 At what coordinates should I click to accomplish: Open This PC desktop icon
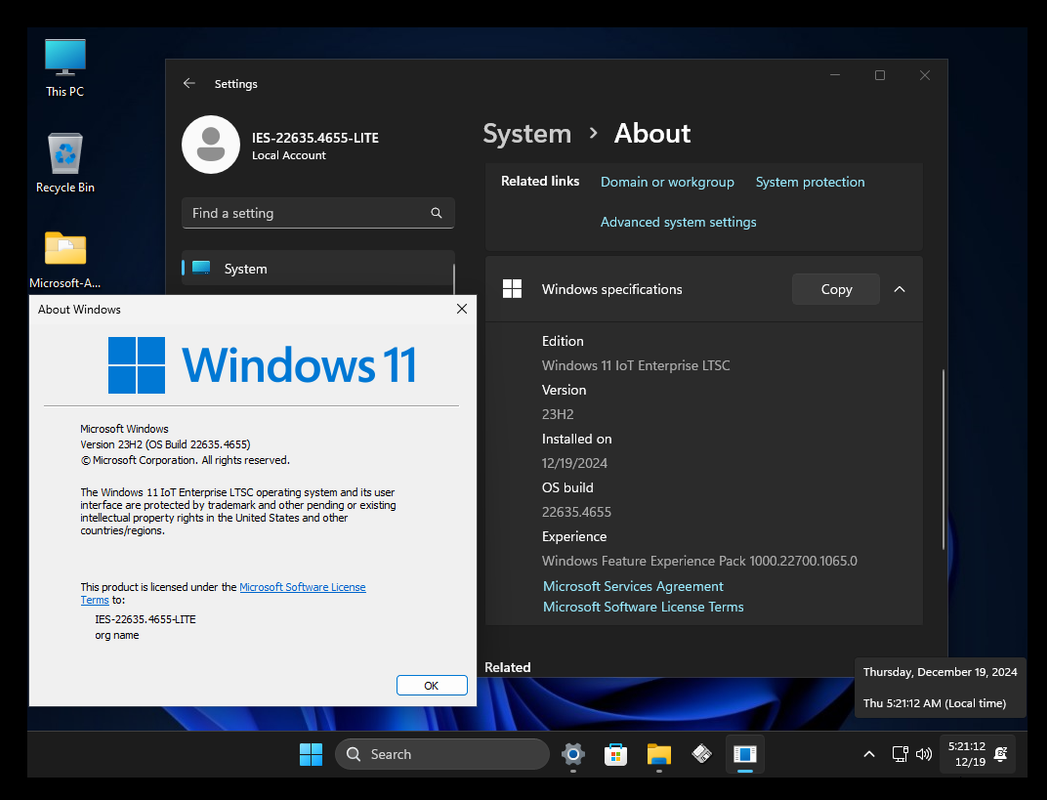(x=65, y=68)
